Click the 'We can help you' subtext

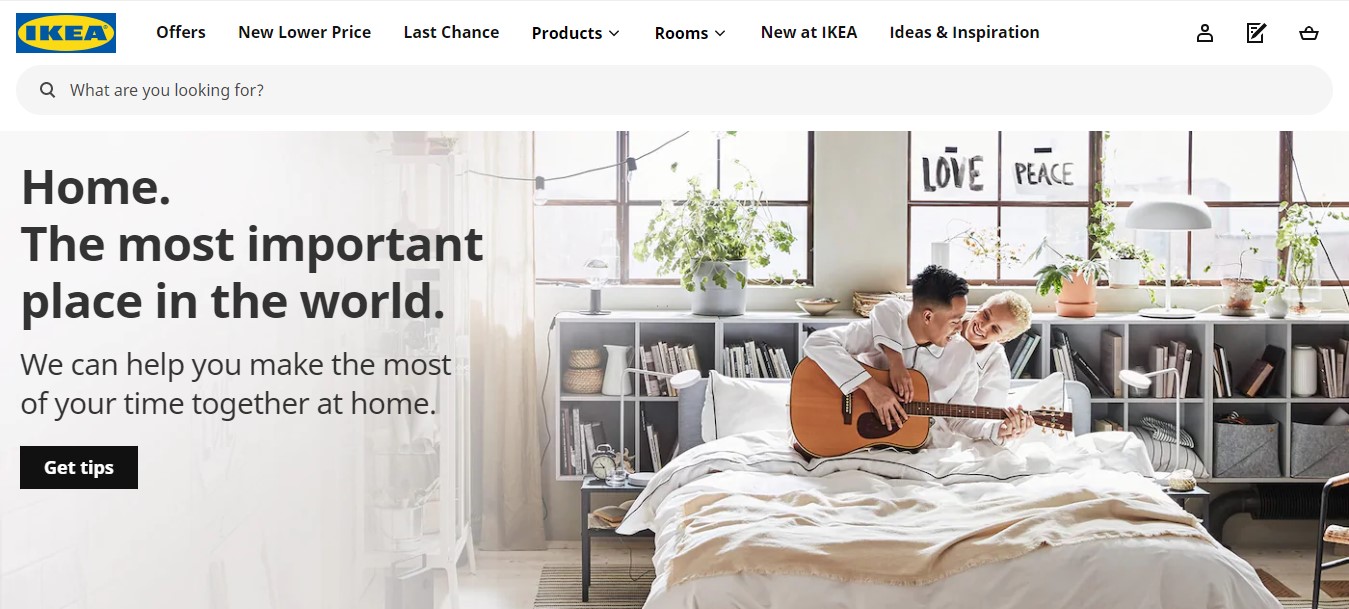click(x=236, y=384)
